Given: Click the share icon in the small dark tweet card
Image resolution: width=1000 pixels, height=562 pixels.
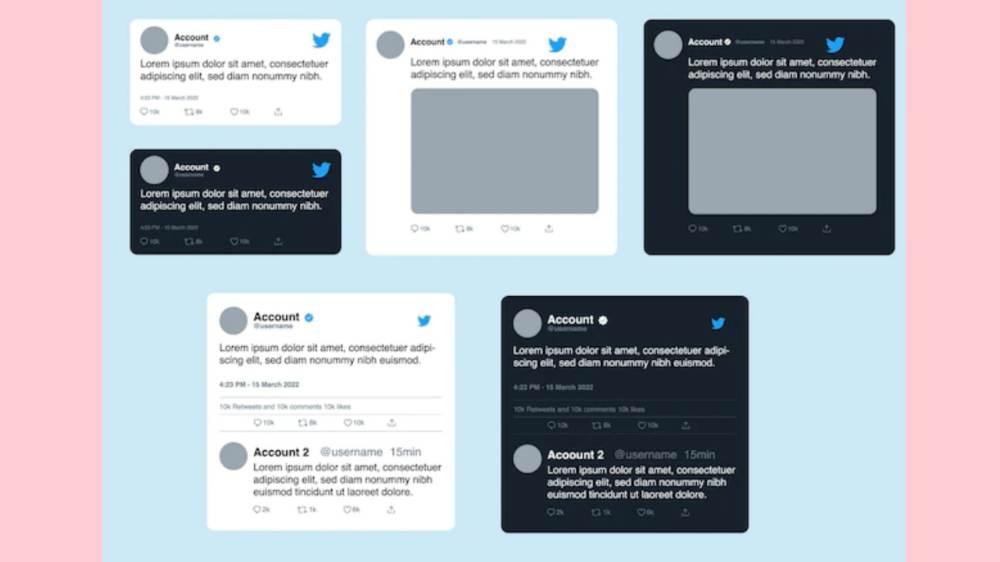Looking at the screenshot, I should pyautogui.click(x=278, y=241).
